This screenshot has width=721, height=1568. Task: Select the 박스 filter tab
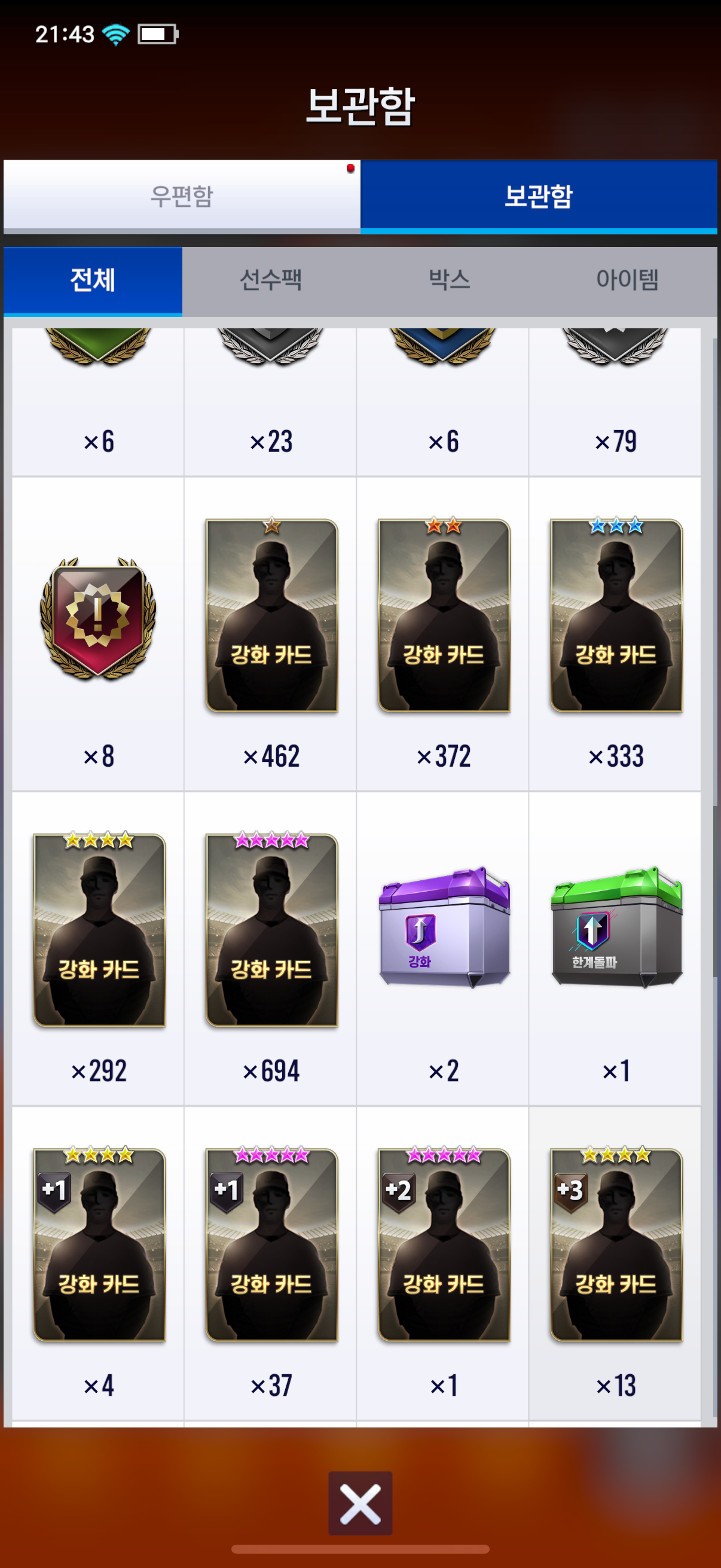point(449,280)
